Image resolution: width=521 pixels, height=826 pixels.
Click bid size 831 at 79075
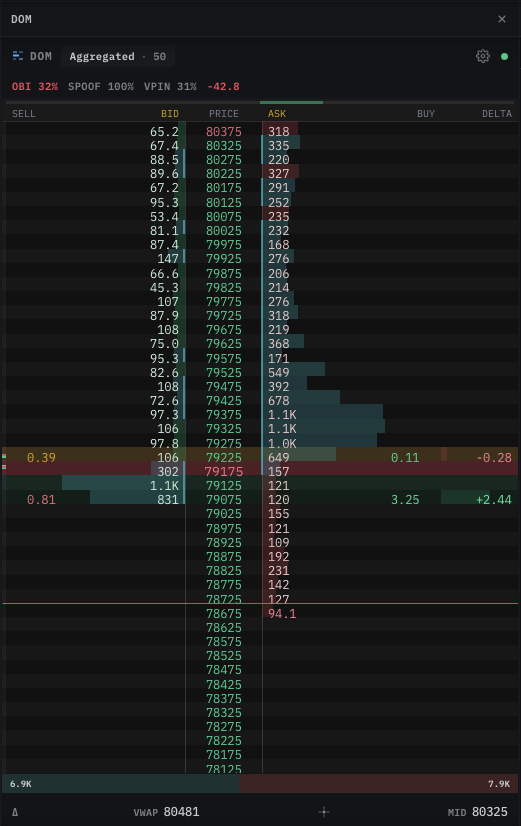point(168,499)
